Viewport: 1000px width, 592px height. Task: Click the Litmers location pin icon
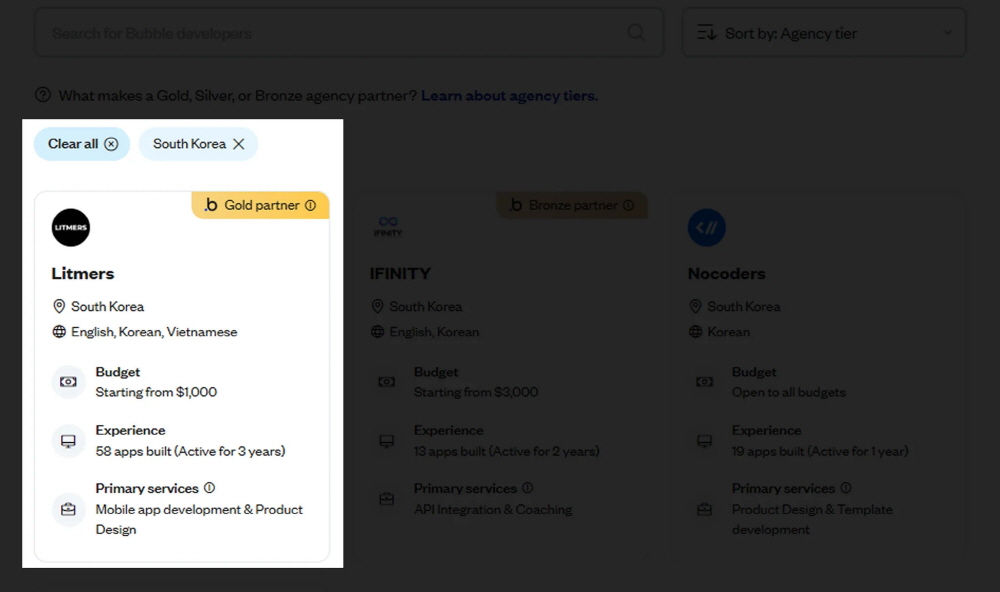click(x=59, y=307)
